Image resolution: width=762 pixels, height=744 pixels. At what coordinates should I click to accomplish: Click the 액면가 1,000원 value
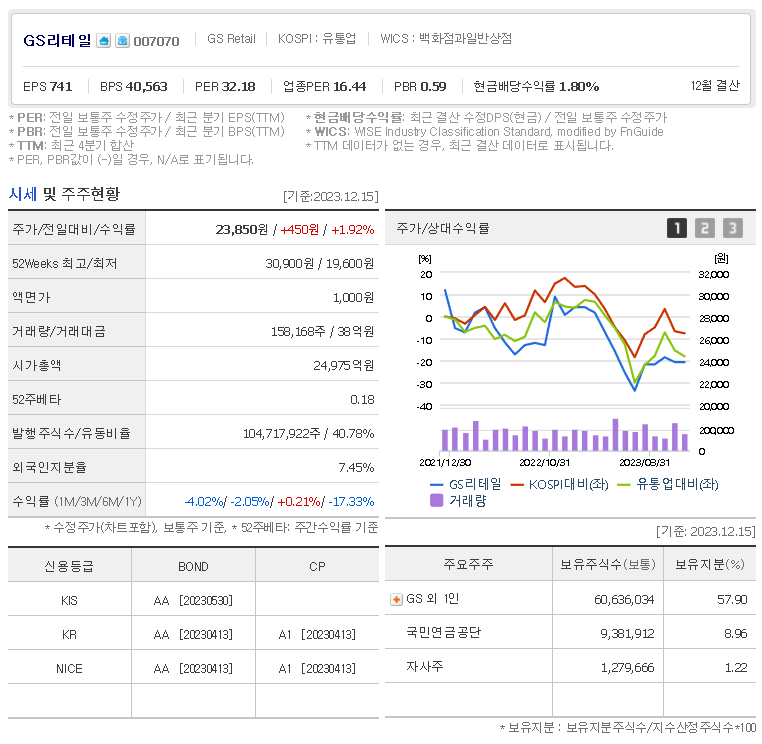[x=353, y=297]
